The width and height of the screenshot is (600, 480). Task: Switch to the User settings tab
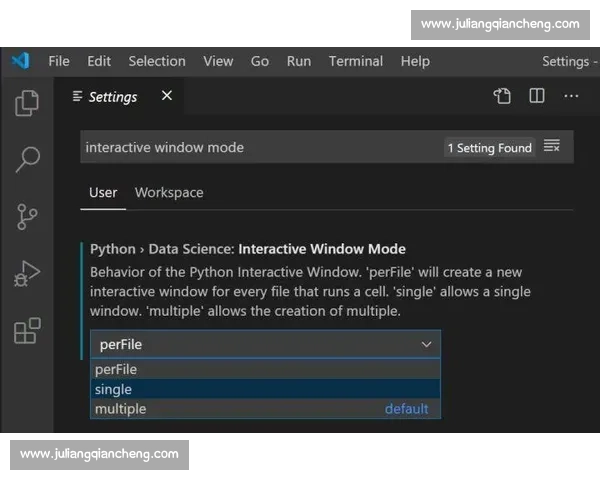[x=103, y=193]
